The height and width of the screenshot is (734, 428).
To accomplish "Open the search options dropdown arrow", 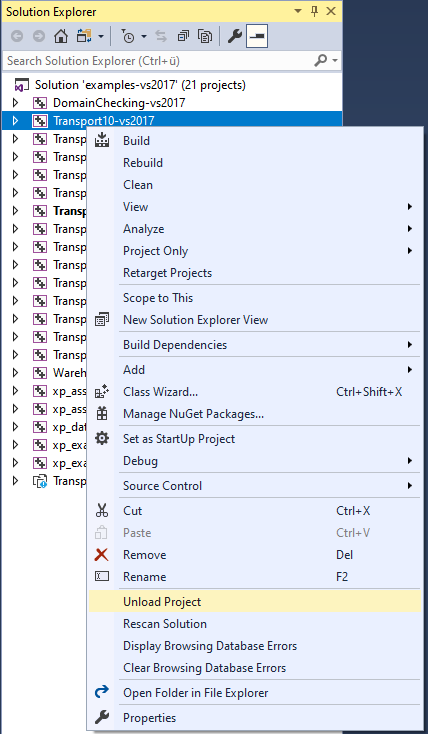I will (335, 61).
